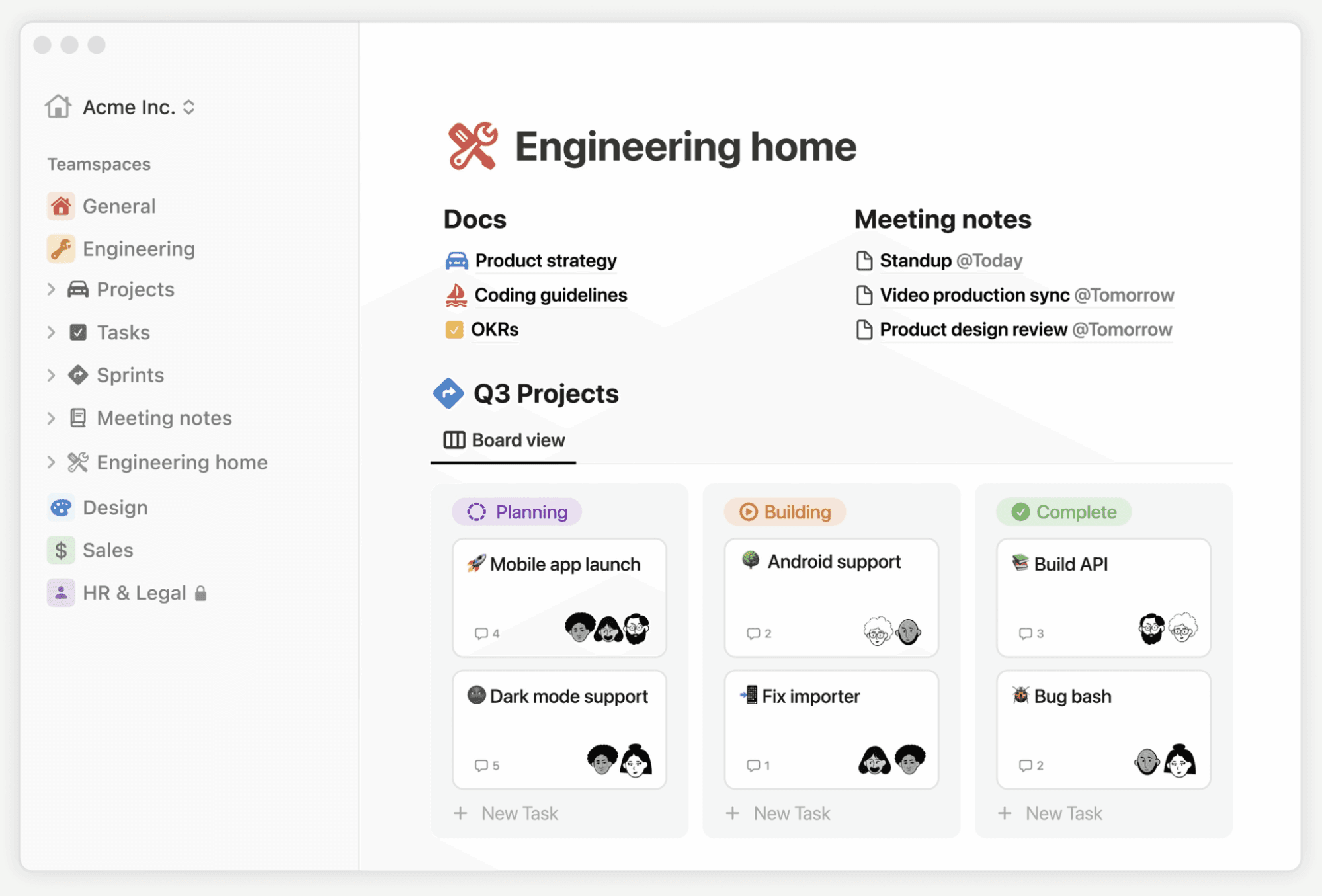
Task: Click the Planning status pill
Action: point(516,511)
